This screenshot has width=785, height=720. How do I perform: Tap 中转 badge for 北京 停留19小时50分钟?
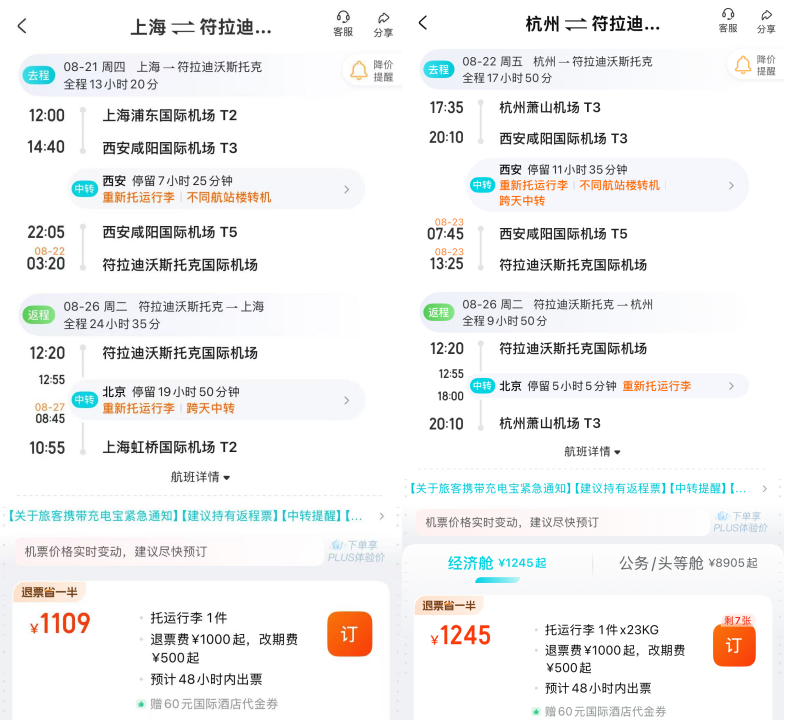point(84,400)
